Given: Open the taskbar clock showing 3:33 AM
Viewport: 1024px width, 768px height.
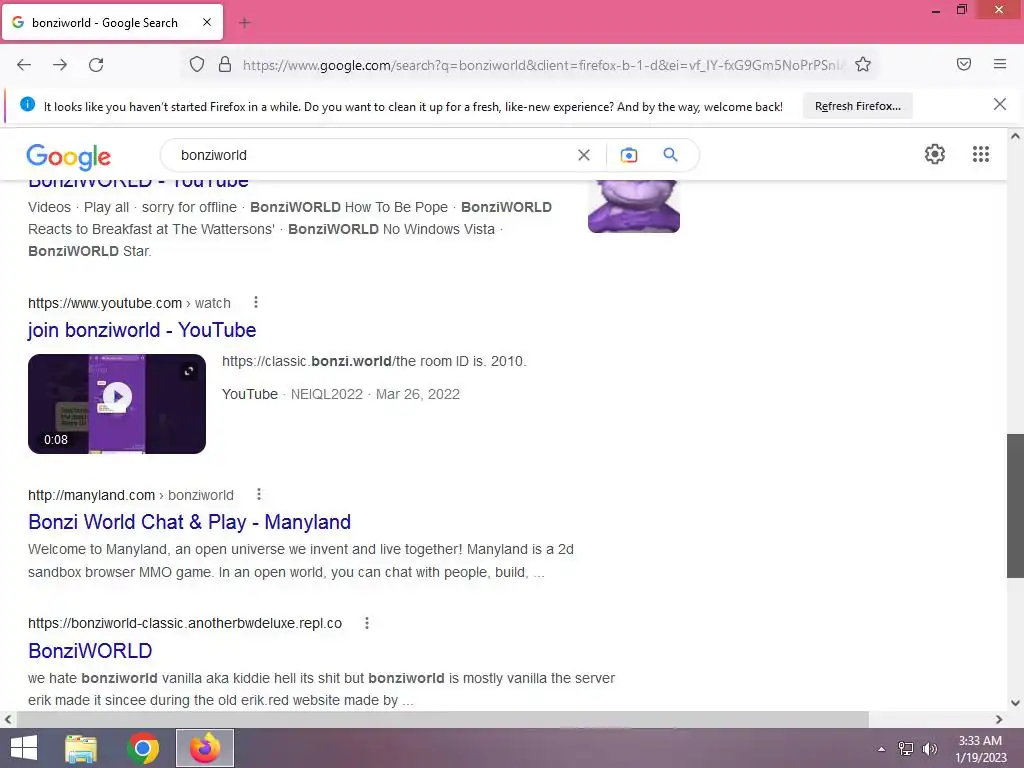Looking at the screenshot, I should 980,749.
